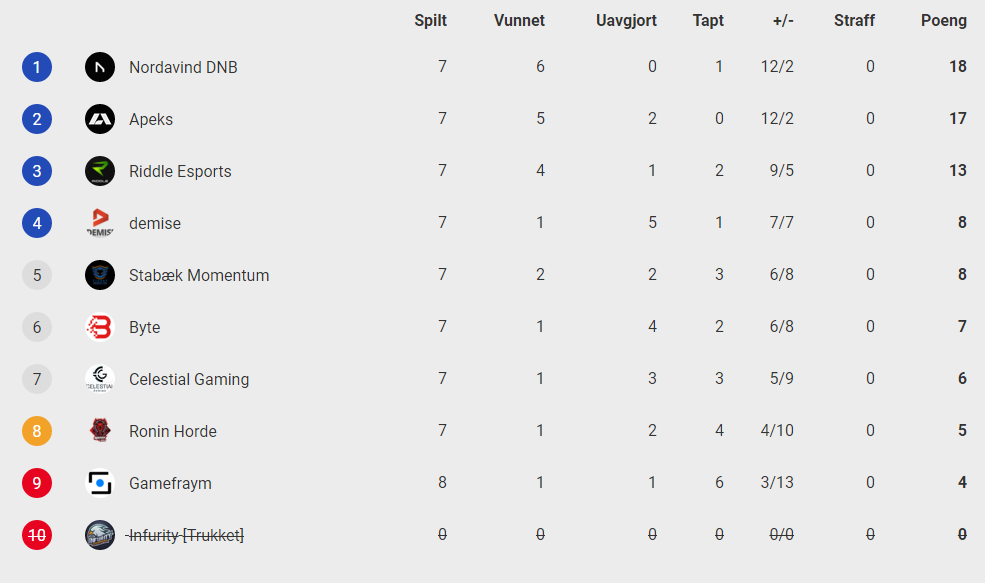This screenshot has height=583, width=985.
Task: Open the Gamefraym team page
Action: click(x=170, y=483)
